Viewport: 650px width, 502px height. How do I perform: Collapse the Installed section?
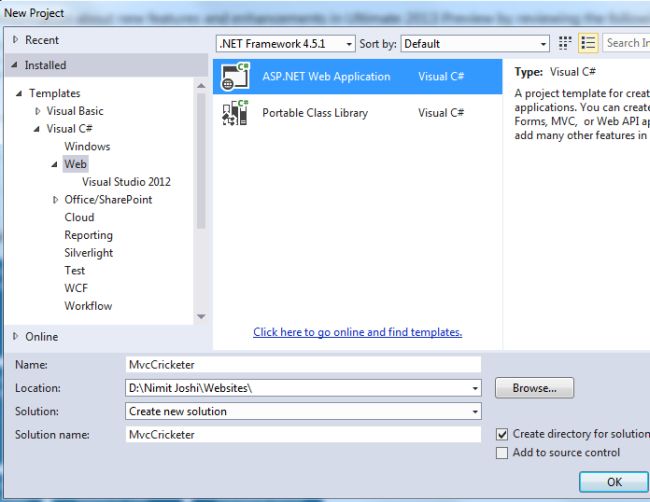tap(15, 65)
